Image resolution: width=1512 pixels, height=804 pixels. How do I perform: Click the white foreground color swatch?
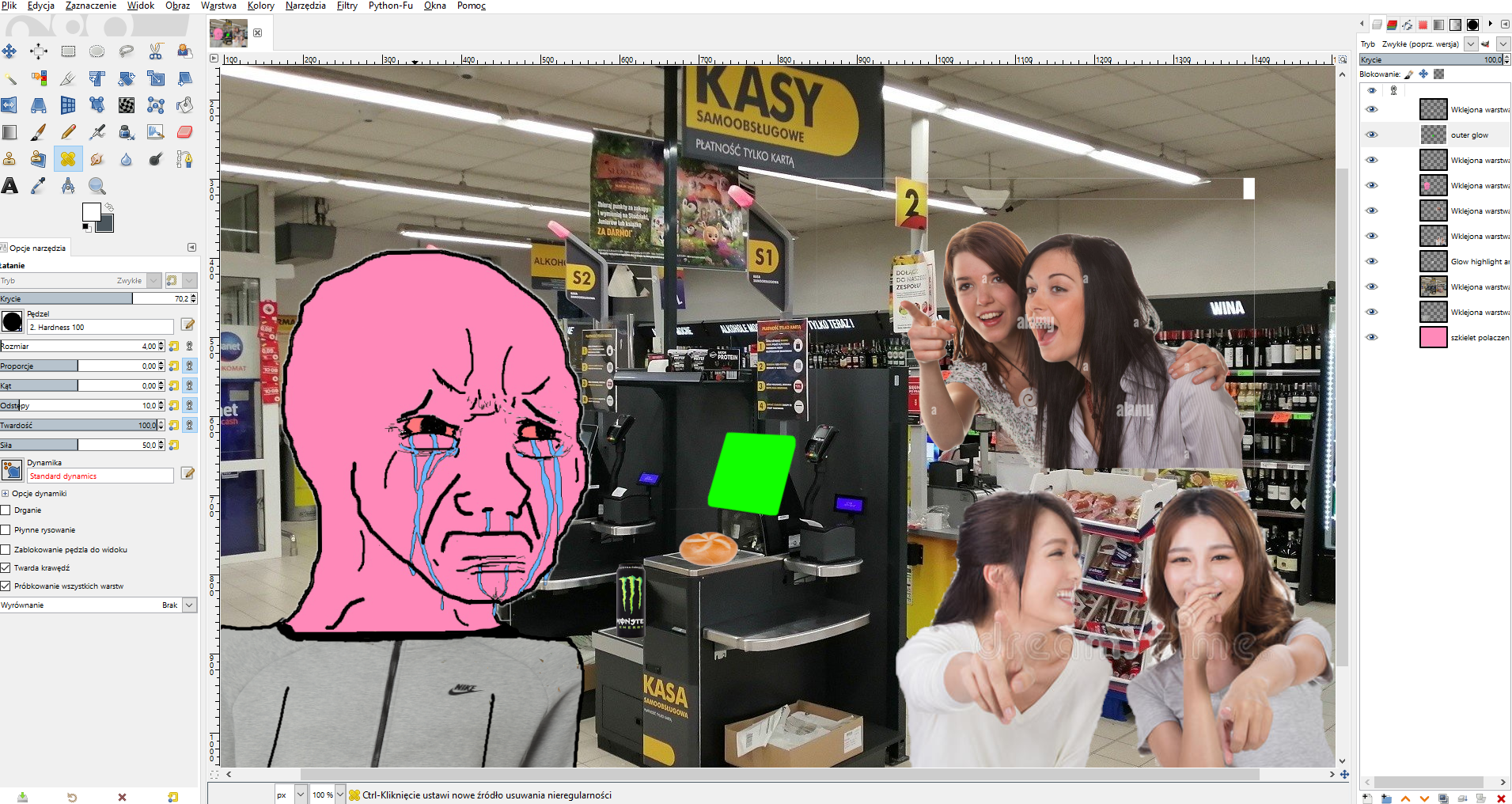pyautogui.click(x=92, y=211)
